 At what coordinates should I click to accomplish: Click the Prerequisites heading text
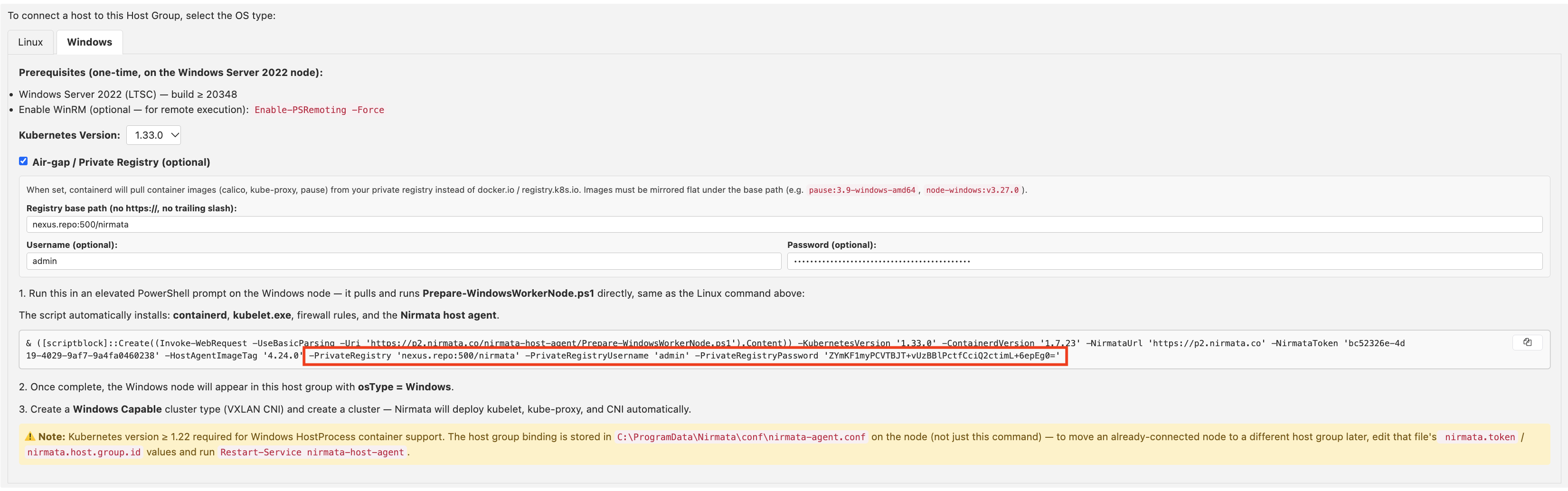(170, 72)
